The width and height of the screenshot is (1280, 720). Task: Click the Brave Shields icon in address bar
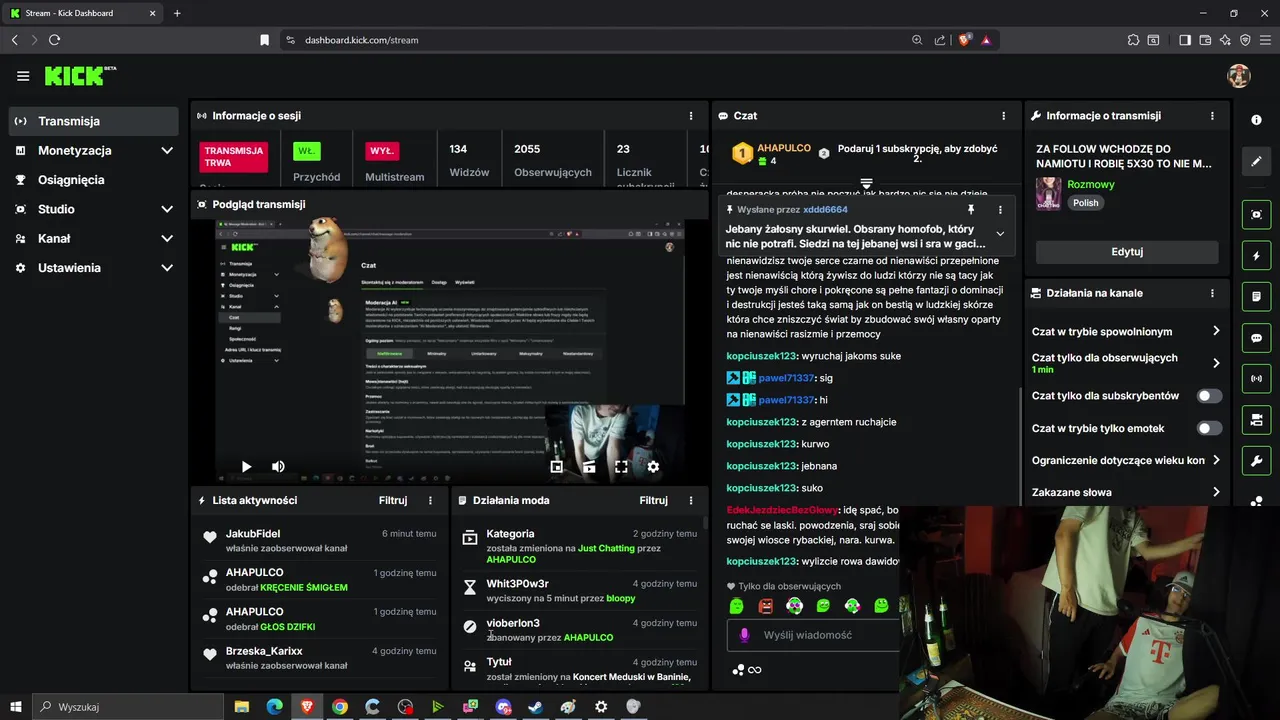click(x=964, y=40)
